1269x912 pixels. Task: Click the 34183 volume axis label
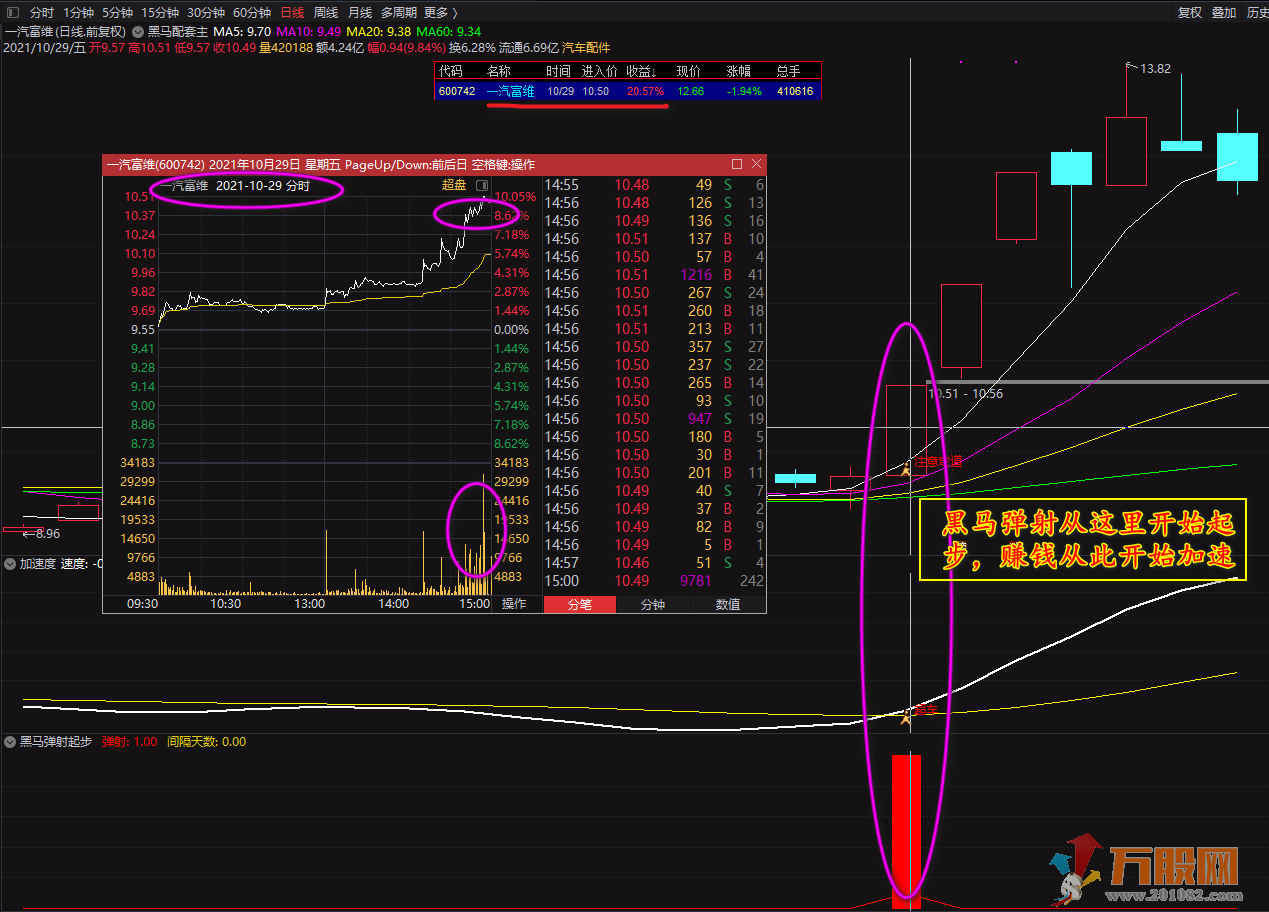(x=138, y=462)
